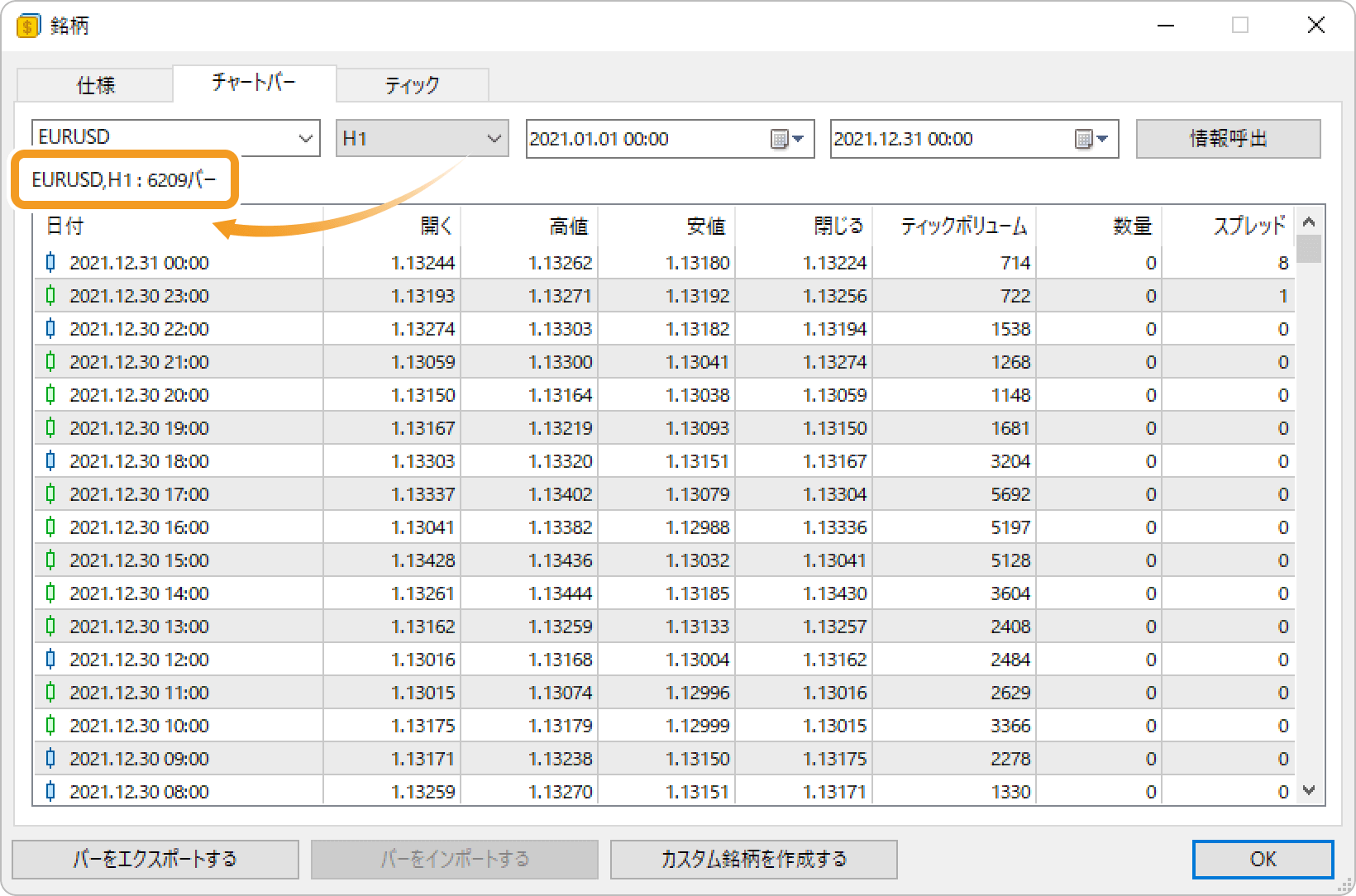The width and height of the screenshot is (1356, 896).
Task: Select open price 1.13193
Action: [x=423, y=296]
